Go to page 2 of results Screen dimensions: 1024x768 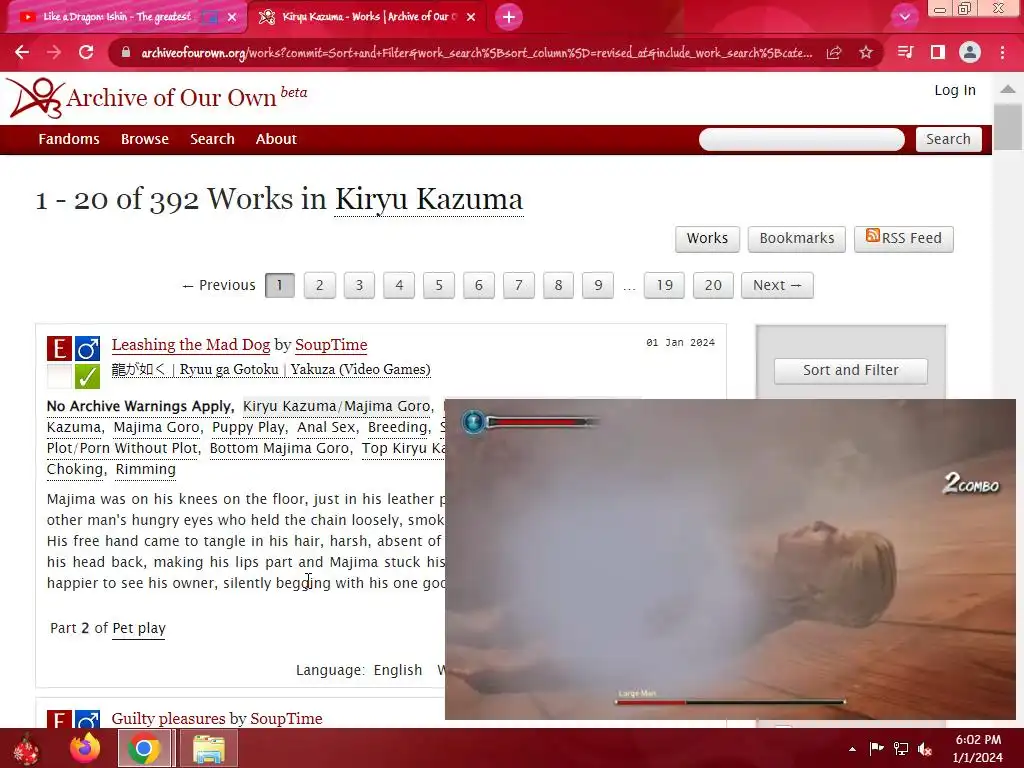click(319, 285)
